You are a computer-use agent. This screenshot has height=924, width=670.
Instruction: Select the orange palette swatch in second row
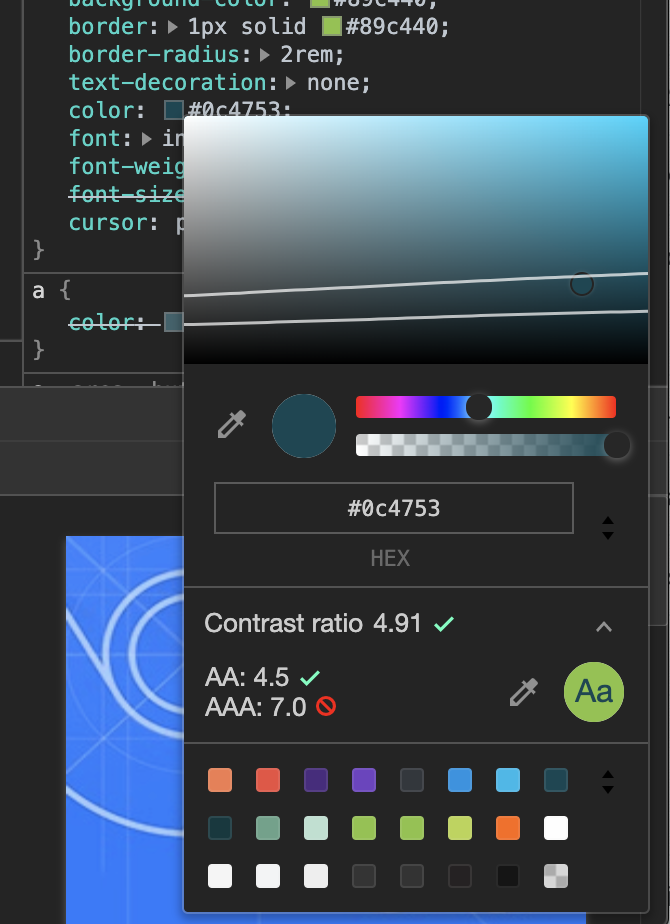point(508,828)
